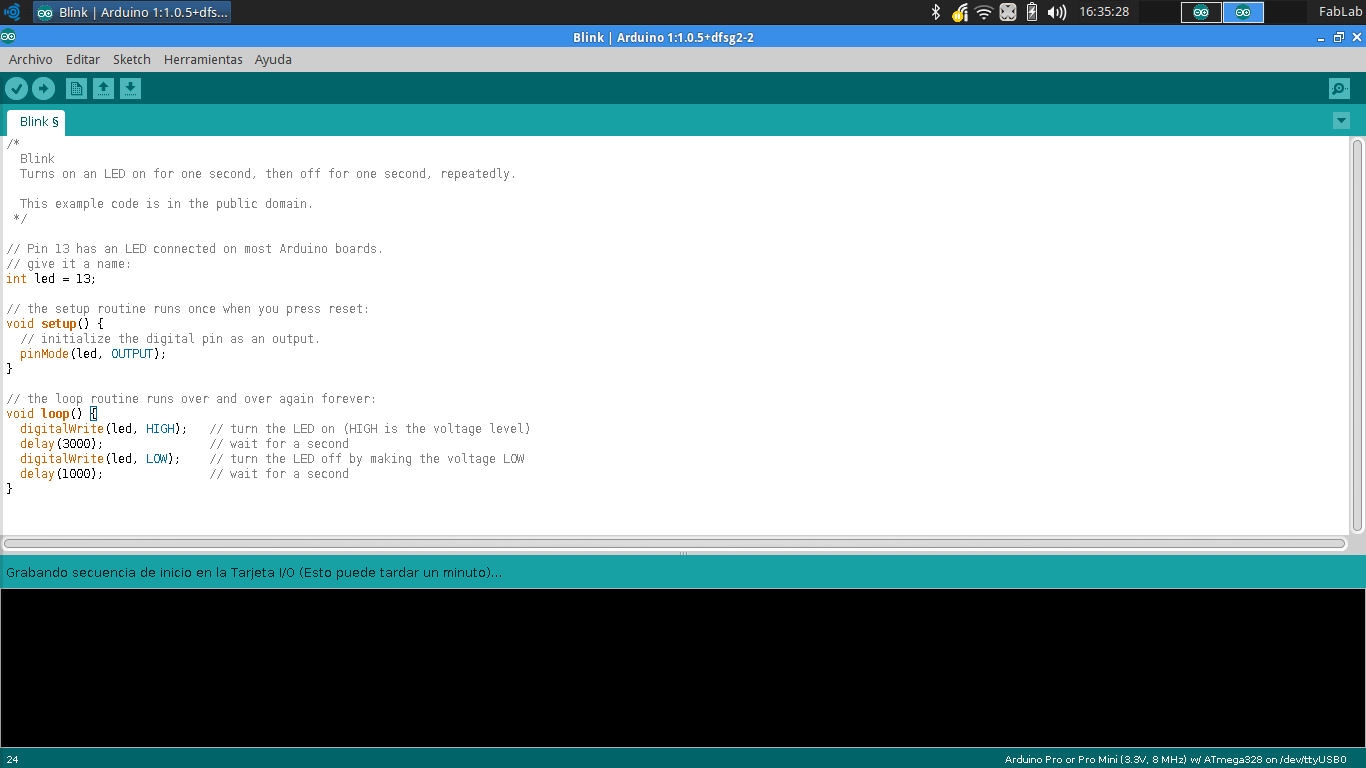Save the sketch with the Save (down arrow) icon
Screen dimensions: 1366x768
tap(130, 89)
